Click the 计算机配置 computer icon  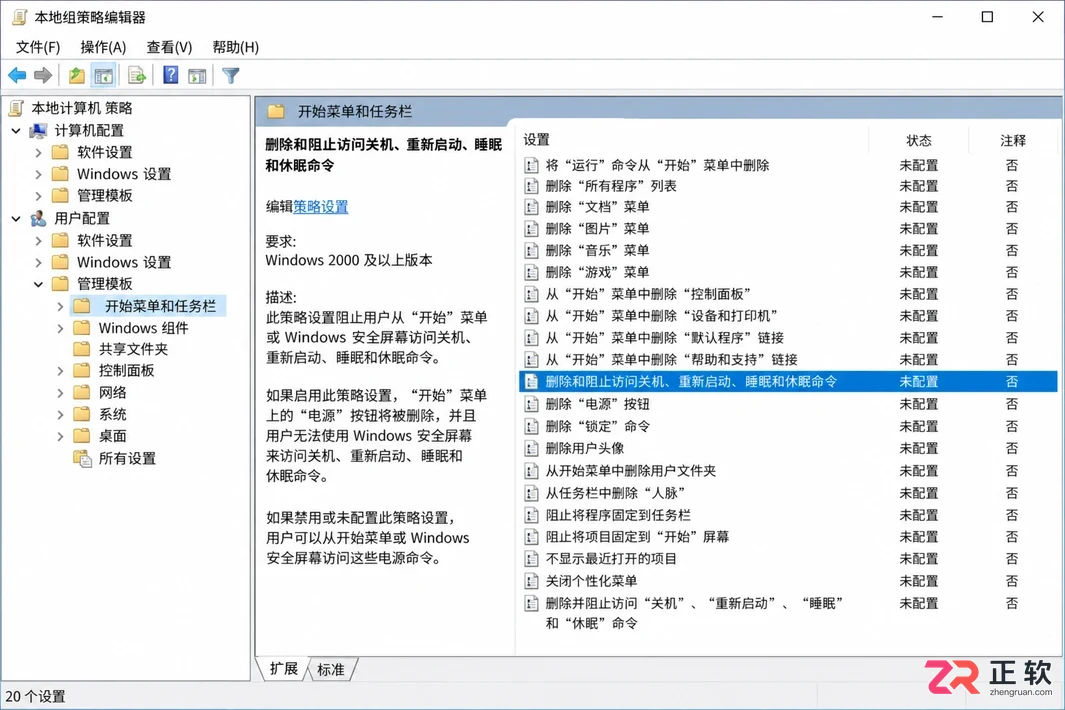pos(38,130)
